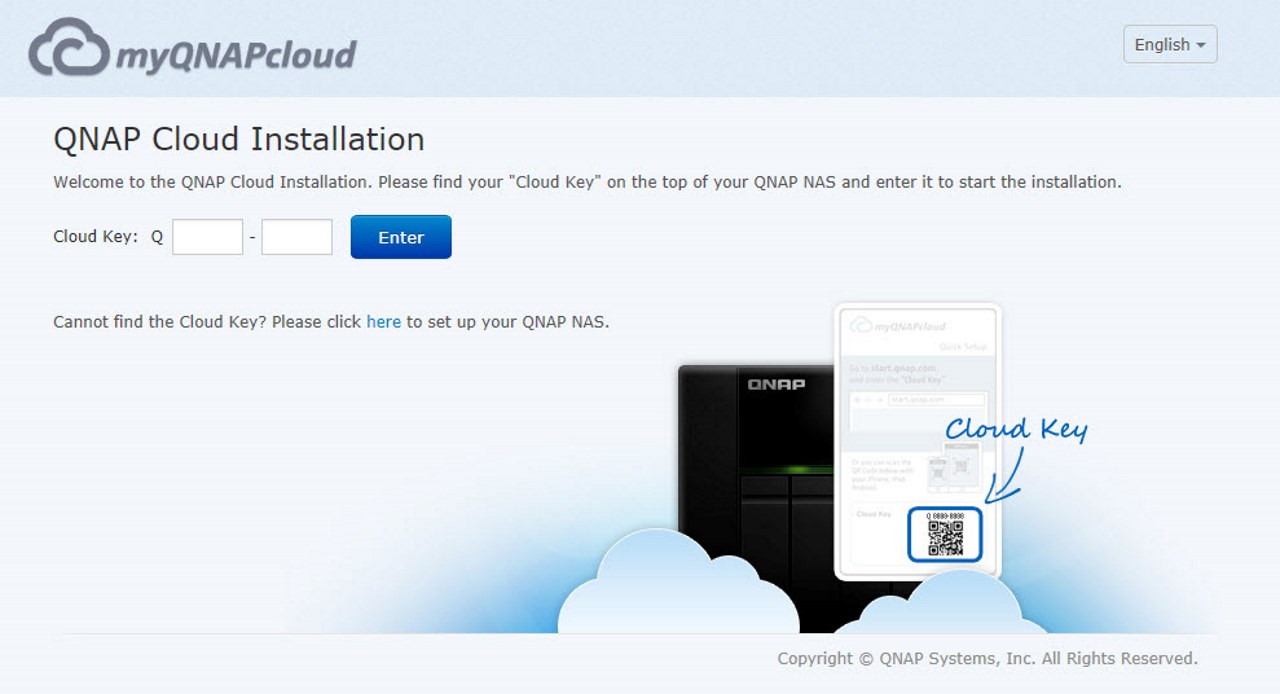Click the myQNAPcloud logo
This screenshot has width=1280, height=694.
click(192, 48)
